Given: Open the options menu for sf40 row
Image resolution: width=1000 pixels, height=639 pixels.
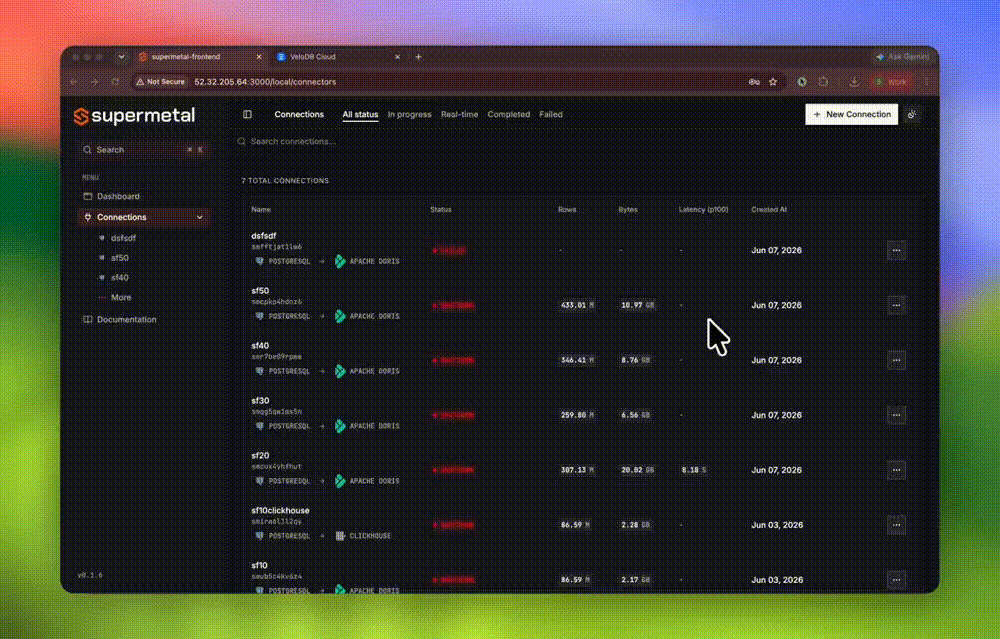Looking at the screenshot, I should pyautogui.click(x=896, y=360).
